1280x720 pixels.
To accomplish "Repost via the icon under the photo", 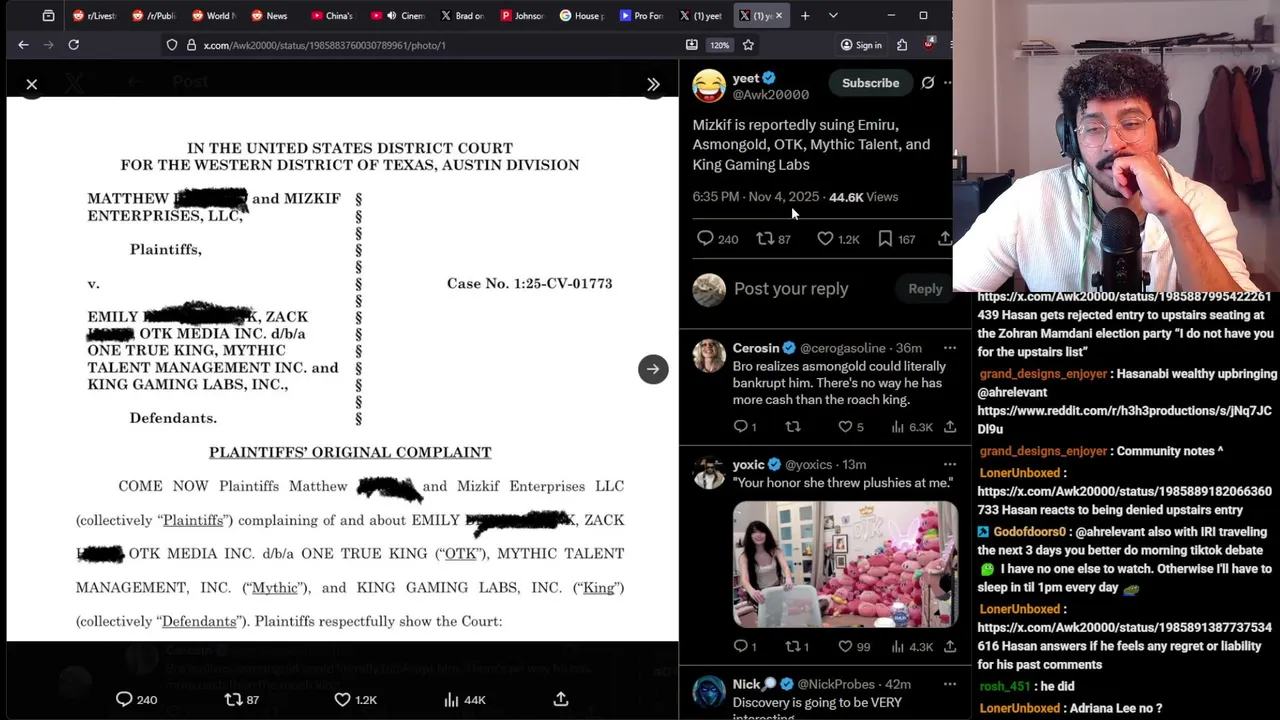I will tap(233, 699).
